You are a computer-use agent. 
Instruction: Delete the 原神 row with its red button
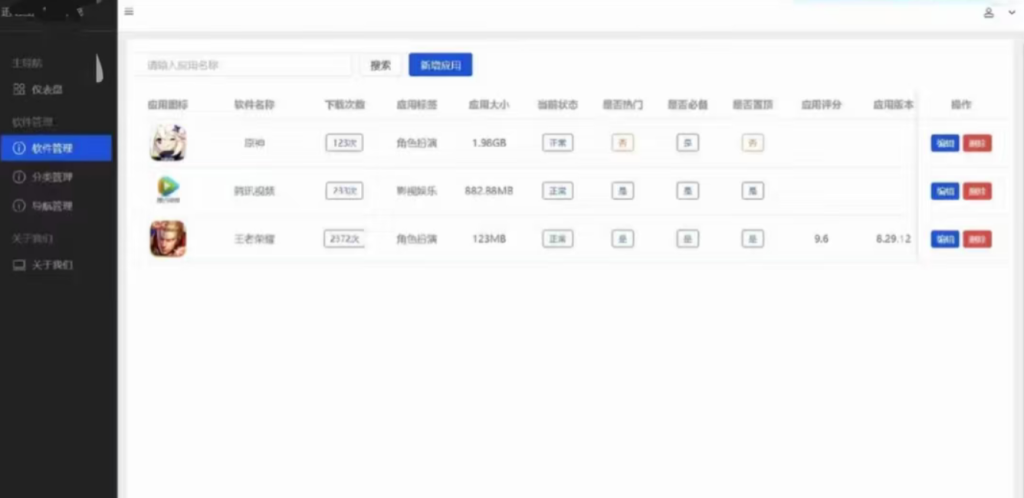[977, 143]
